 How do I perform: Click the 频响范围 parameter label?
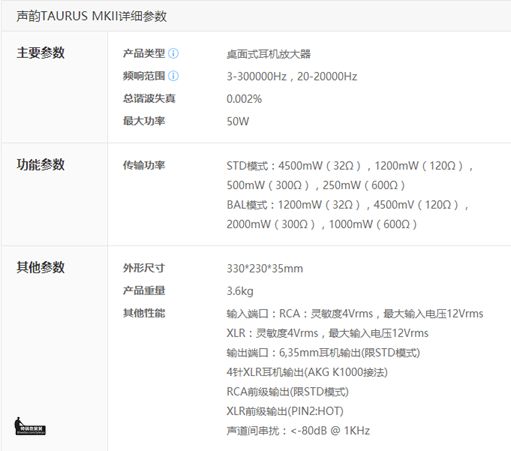(x=144, y=76)
